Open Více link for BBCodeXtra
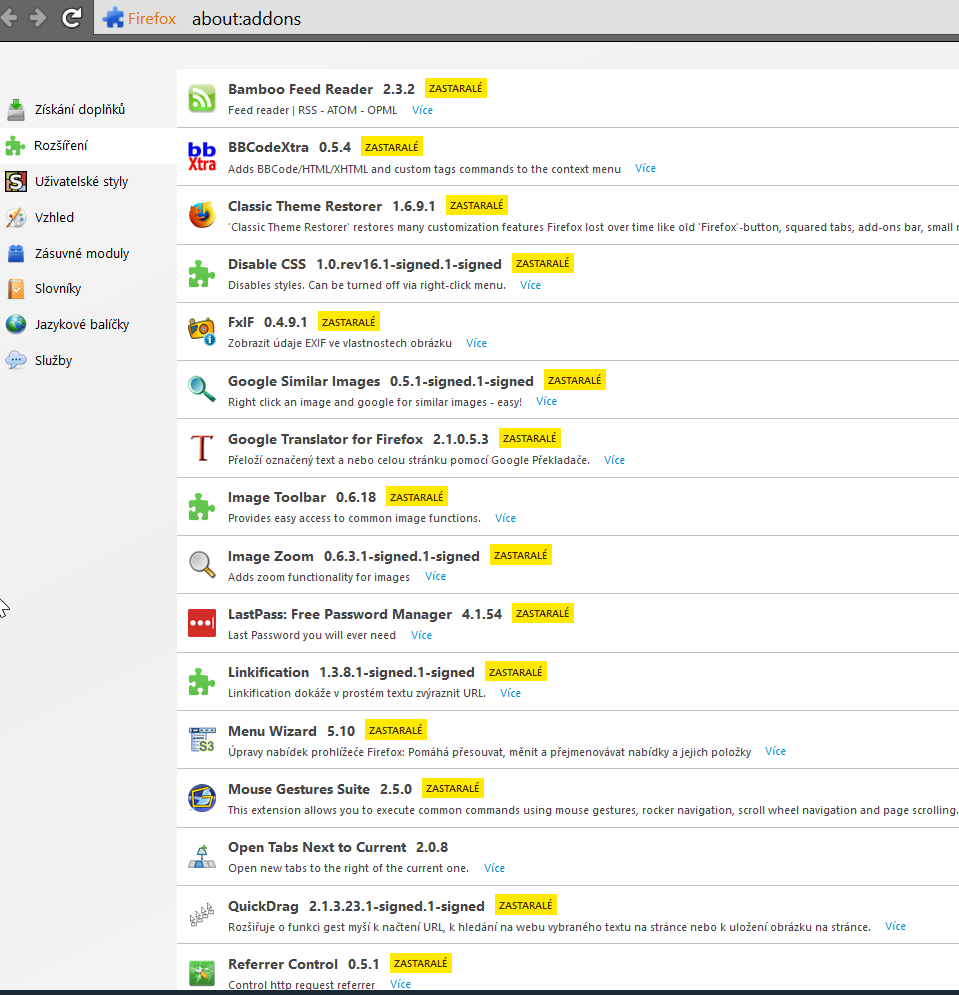 point(645,168)
